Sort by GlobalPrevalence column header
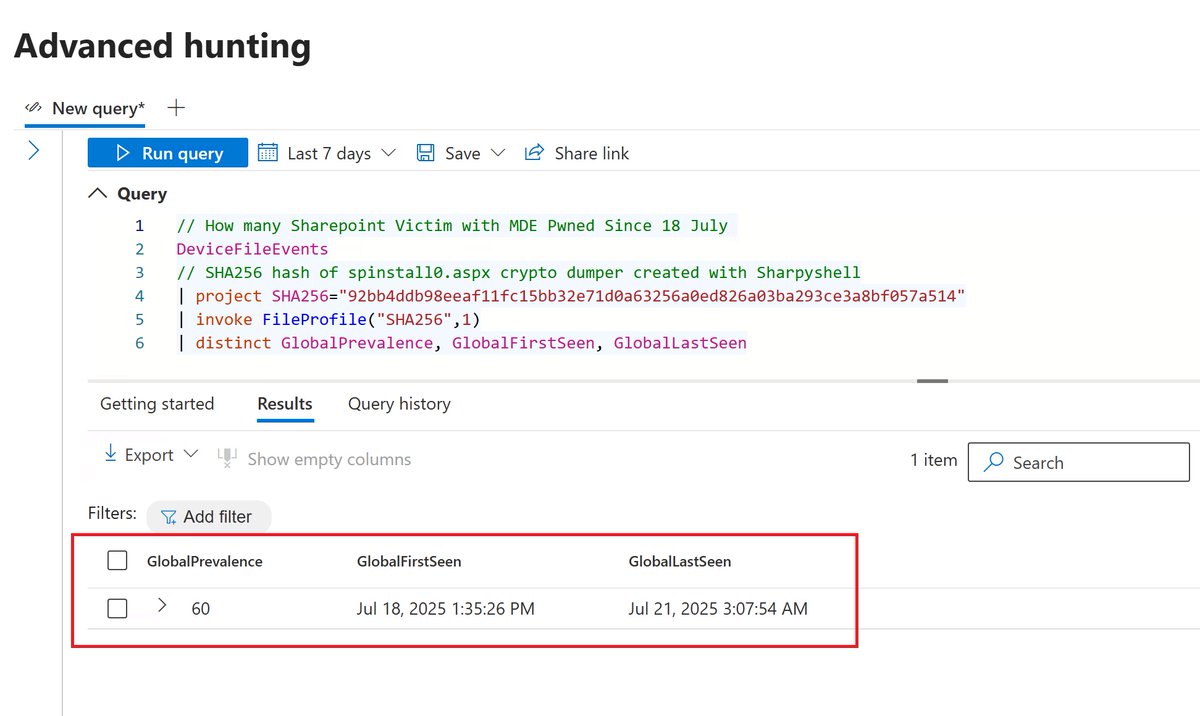 point(205,561)
